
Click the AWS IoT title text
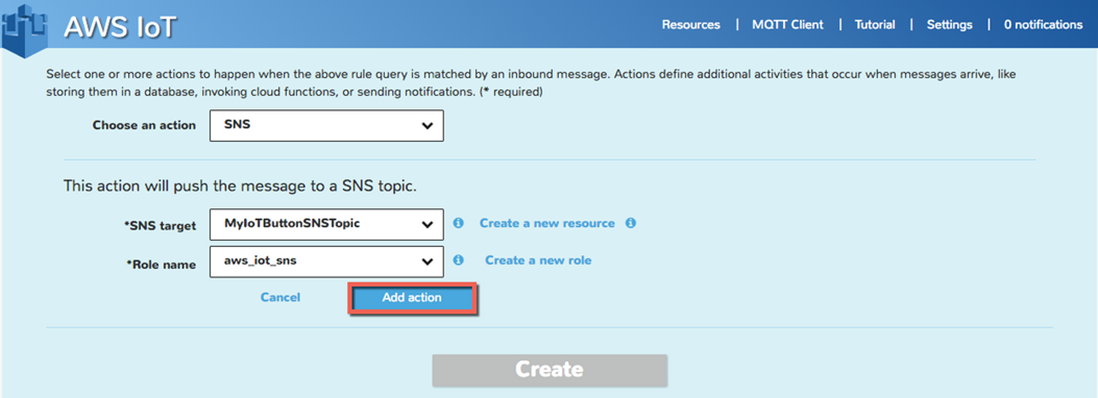pos(120,28)
